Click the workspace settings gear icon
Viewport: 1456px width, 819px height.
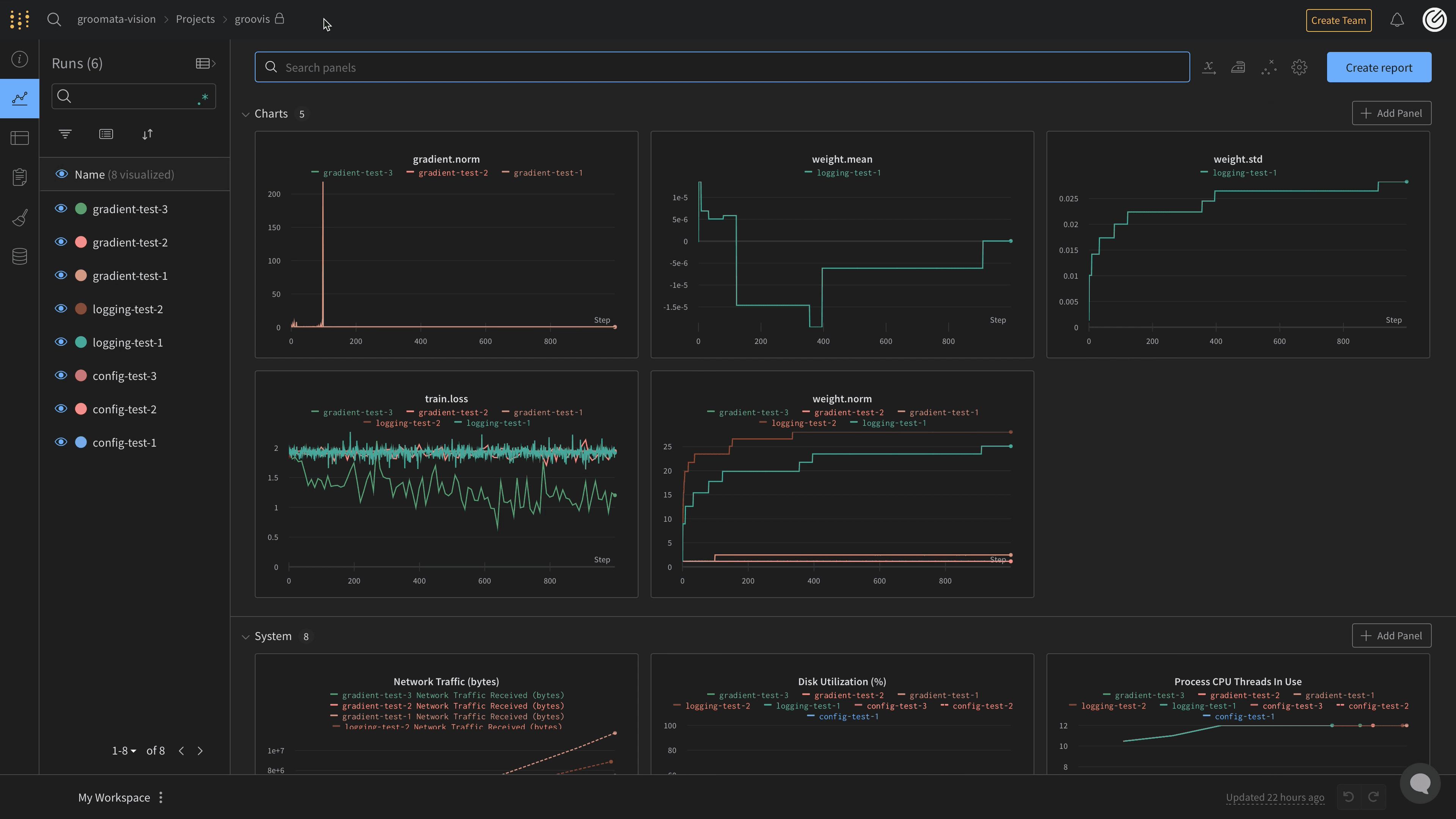tap(1299, 67)
